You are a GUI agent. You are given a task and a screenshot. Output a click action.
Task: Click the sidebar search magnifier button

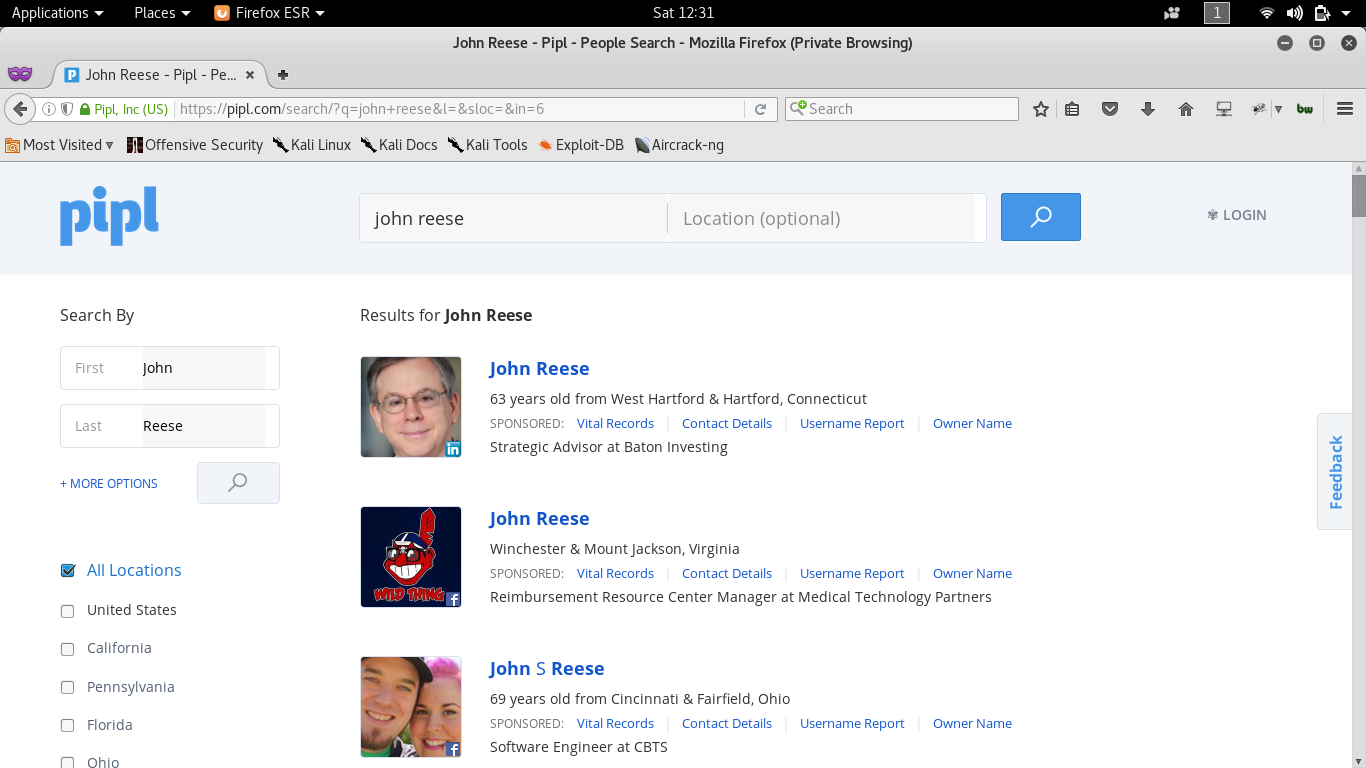pyautogui.click(x=238, y=483)
